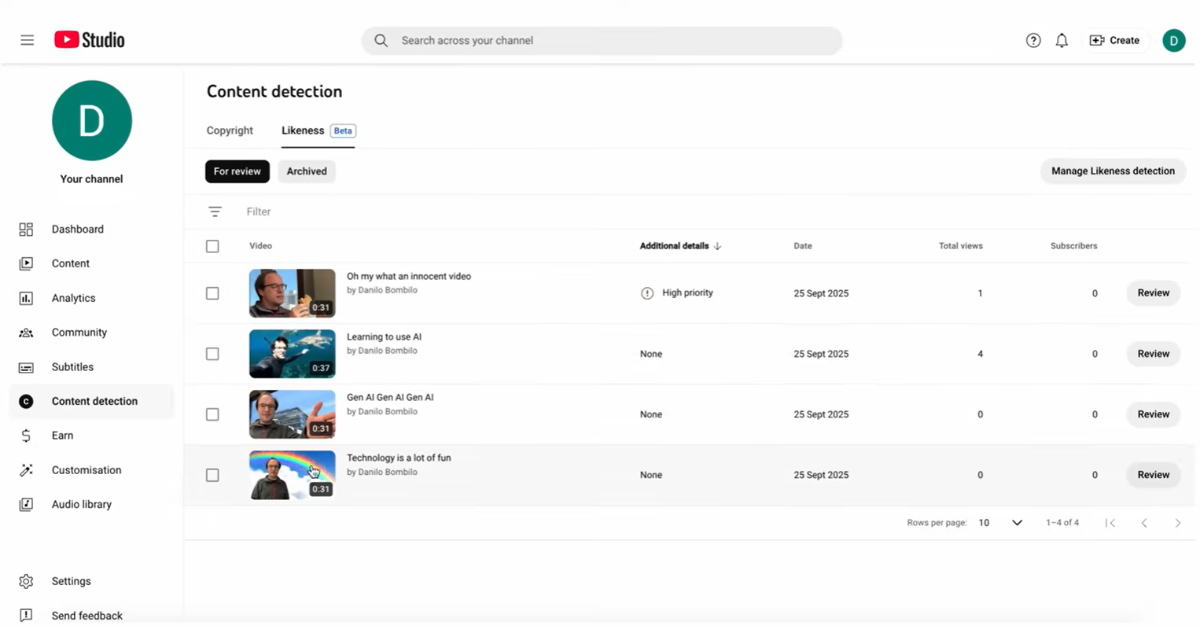Click the Manage Likeness detection button
The image size is (1200, 628).
(x=1112, y=171)
